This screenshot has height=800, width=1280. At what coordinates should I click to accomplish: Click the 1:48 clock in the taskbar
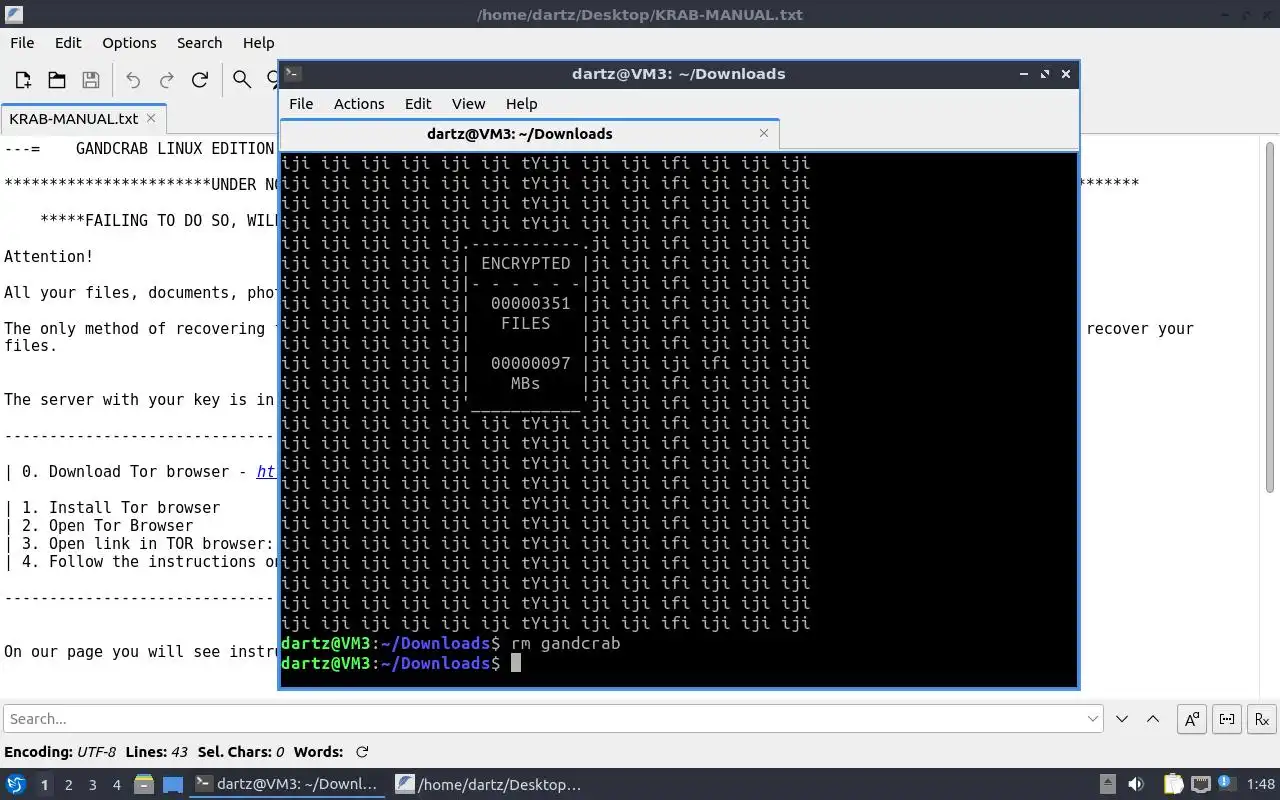(1261, 784)
